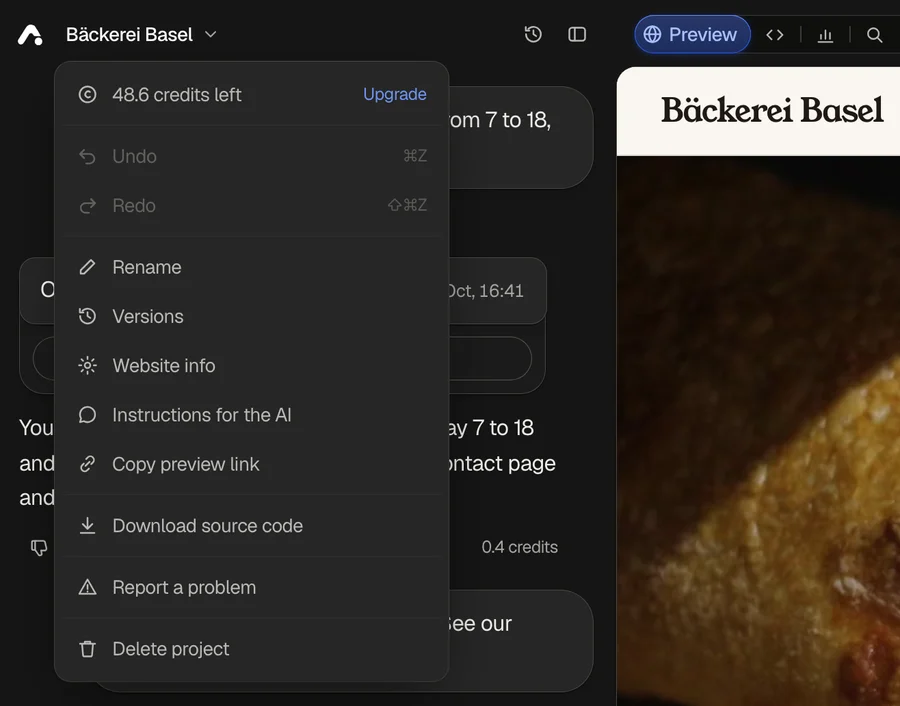Toggle the sidebar panel layout icon
Image resolution: width=900 pixels, height=706 pixels.
577,34
